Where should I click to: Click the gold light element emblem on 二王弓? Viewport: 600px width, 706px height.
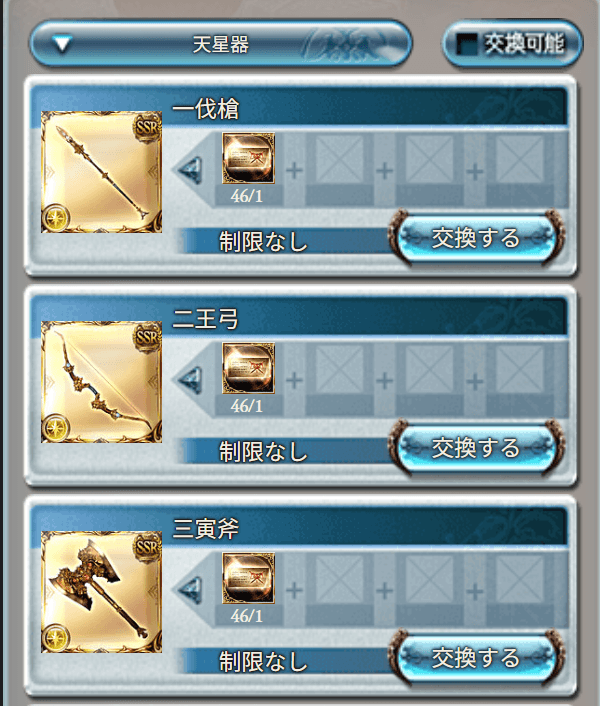tap(56, 428)
